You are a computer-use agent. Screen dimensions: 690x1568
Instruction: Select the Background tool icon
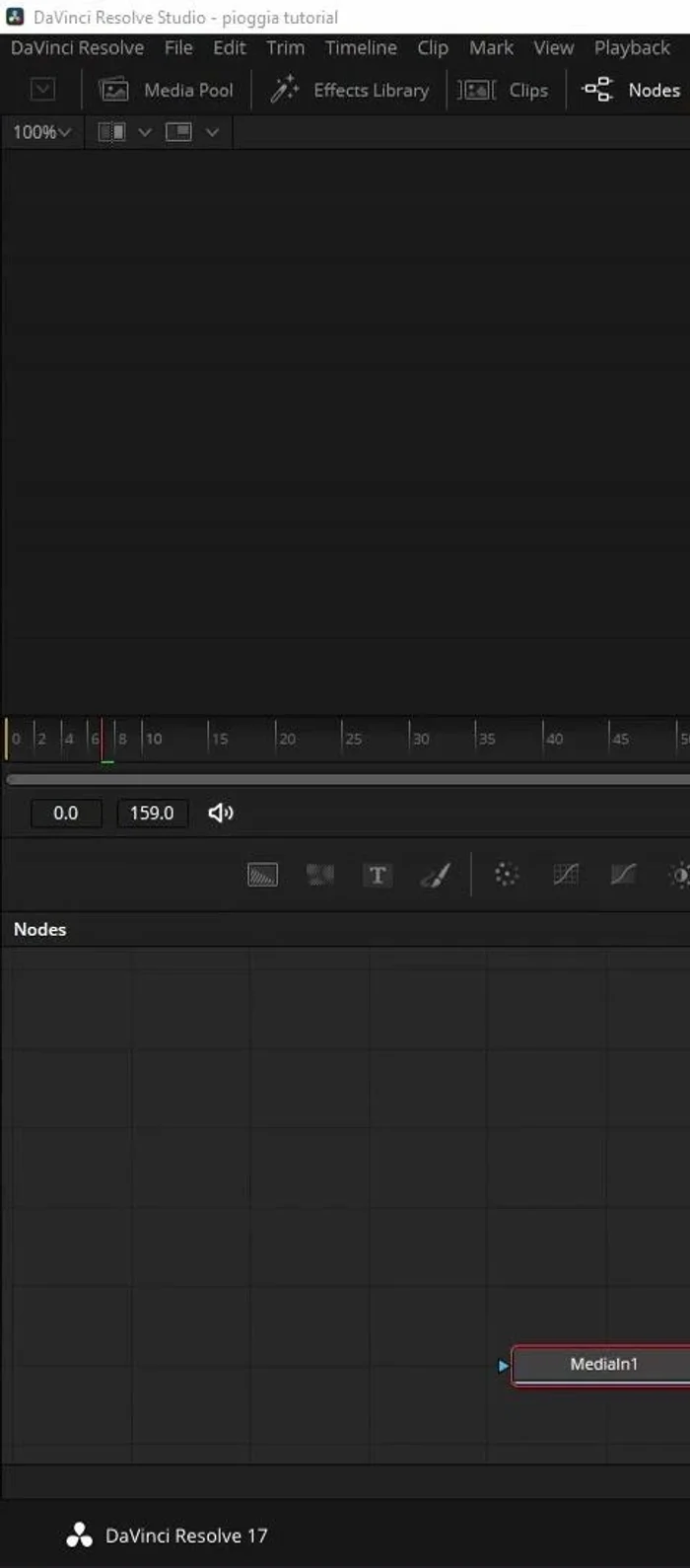tap(262, 875)
